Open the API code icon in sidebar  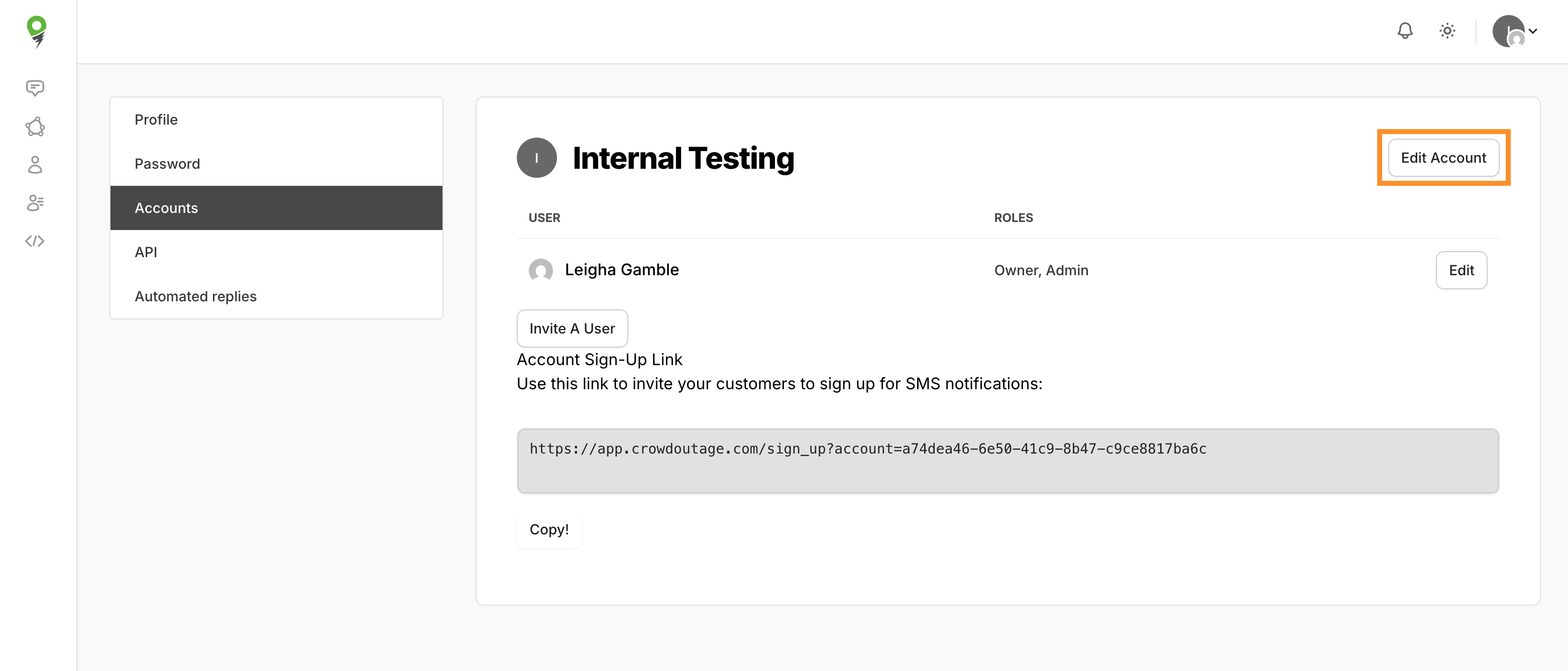point(35,241)
